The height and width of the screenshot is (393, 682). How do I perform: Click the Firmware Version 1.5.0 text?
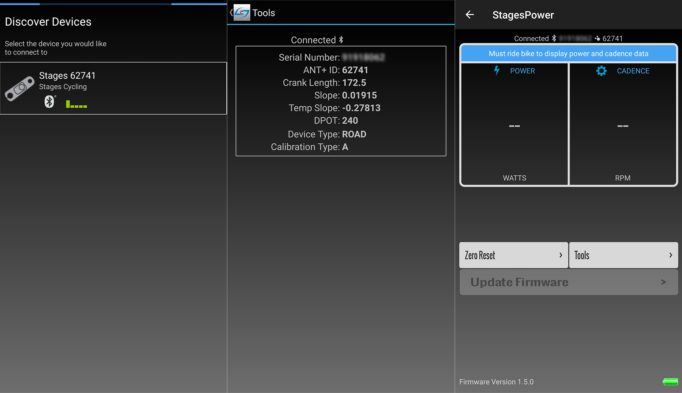click(496, 382)
